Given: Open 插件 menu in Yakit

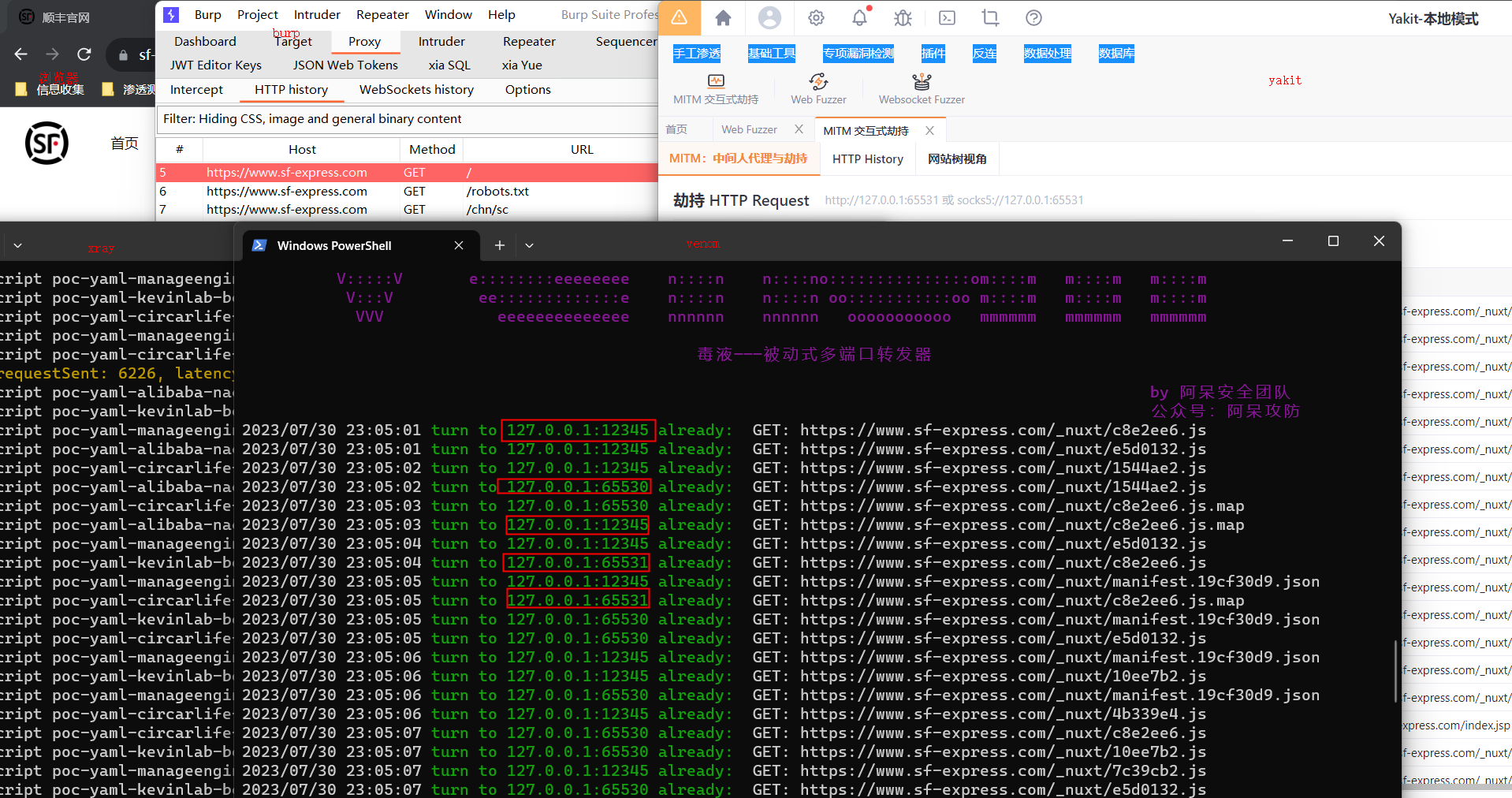Looking at the screenshot, I should pos(933,53).
